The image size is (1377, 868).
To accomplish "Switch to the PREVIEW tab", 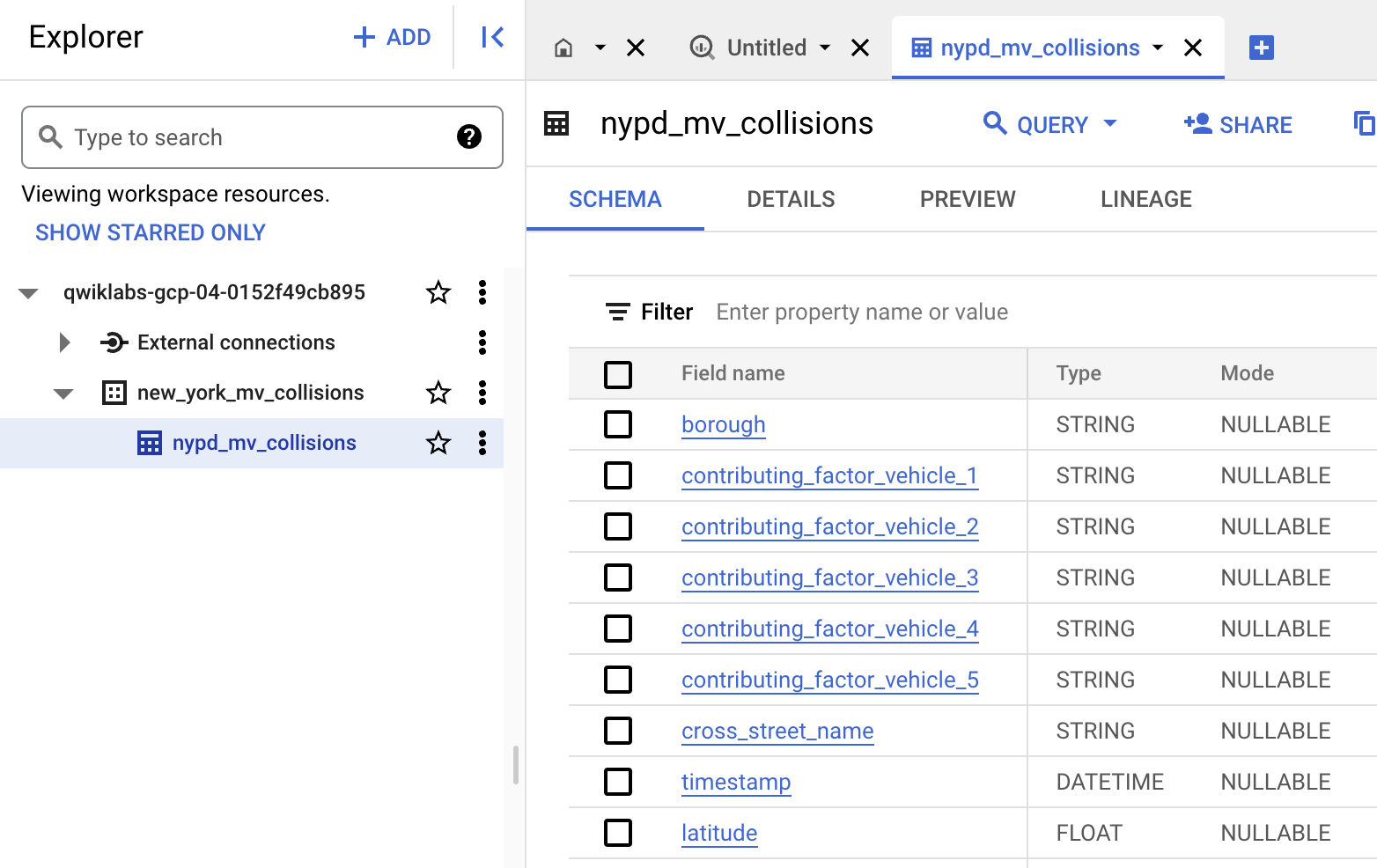I will coord(967,199).
